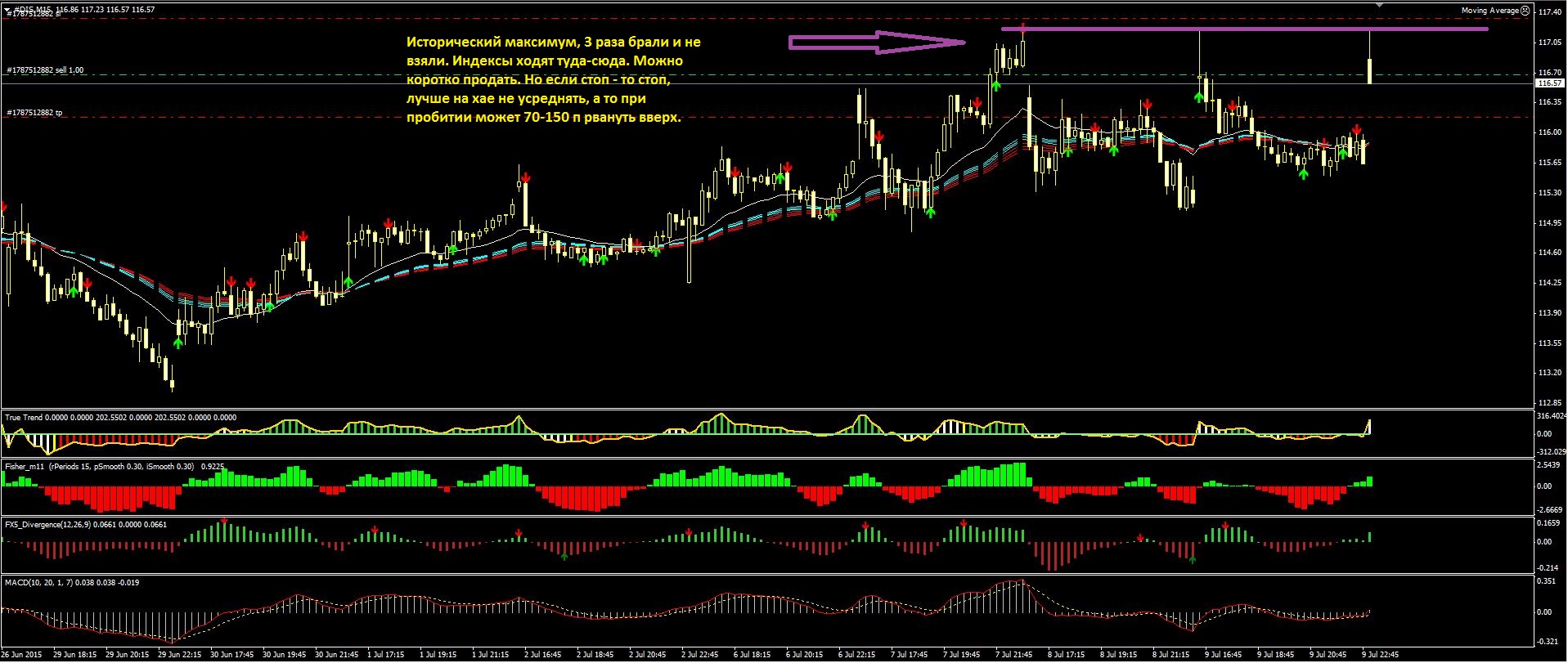Select the #1787512882 tp take-profit label

click(x=34, y=113)
